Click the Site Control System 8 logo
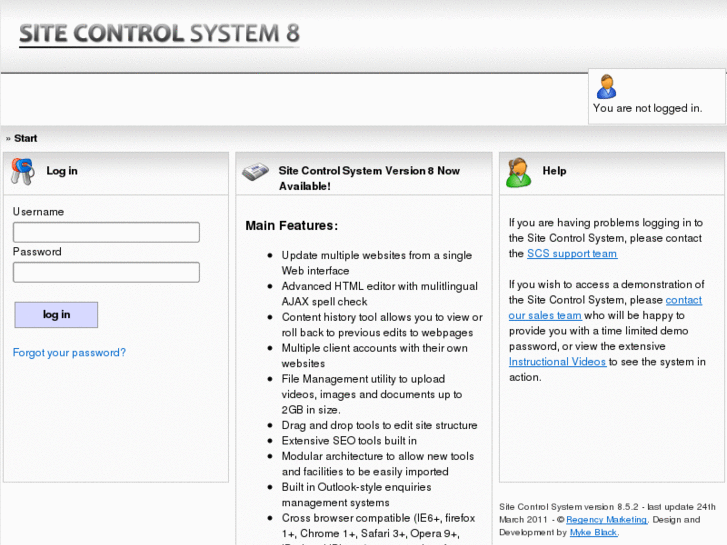Screen dimensions: 727x545 159,34
